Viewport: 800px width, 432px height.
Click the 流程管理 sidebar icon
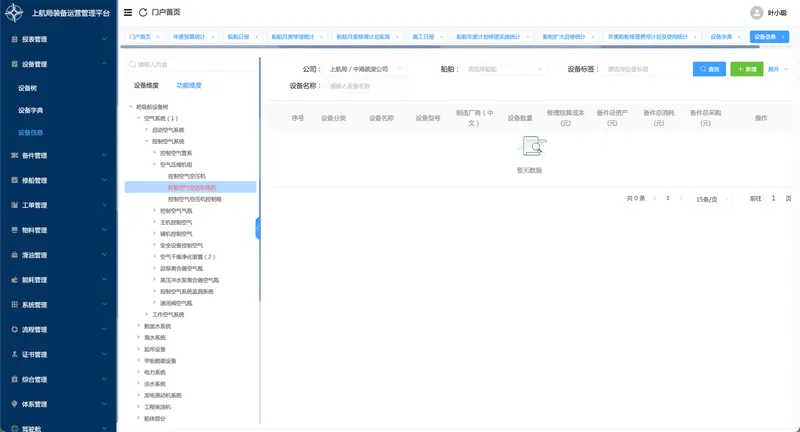(x=15, y=329)
